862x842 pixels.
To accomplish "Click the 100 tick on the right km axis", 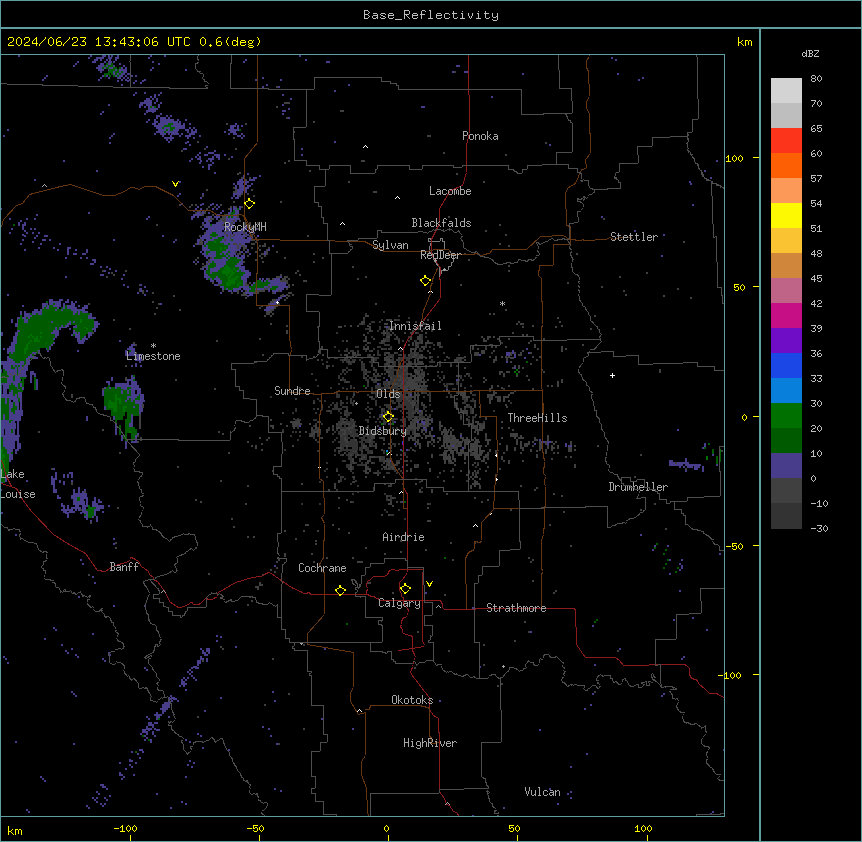I will click(x=734, y=158).
